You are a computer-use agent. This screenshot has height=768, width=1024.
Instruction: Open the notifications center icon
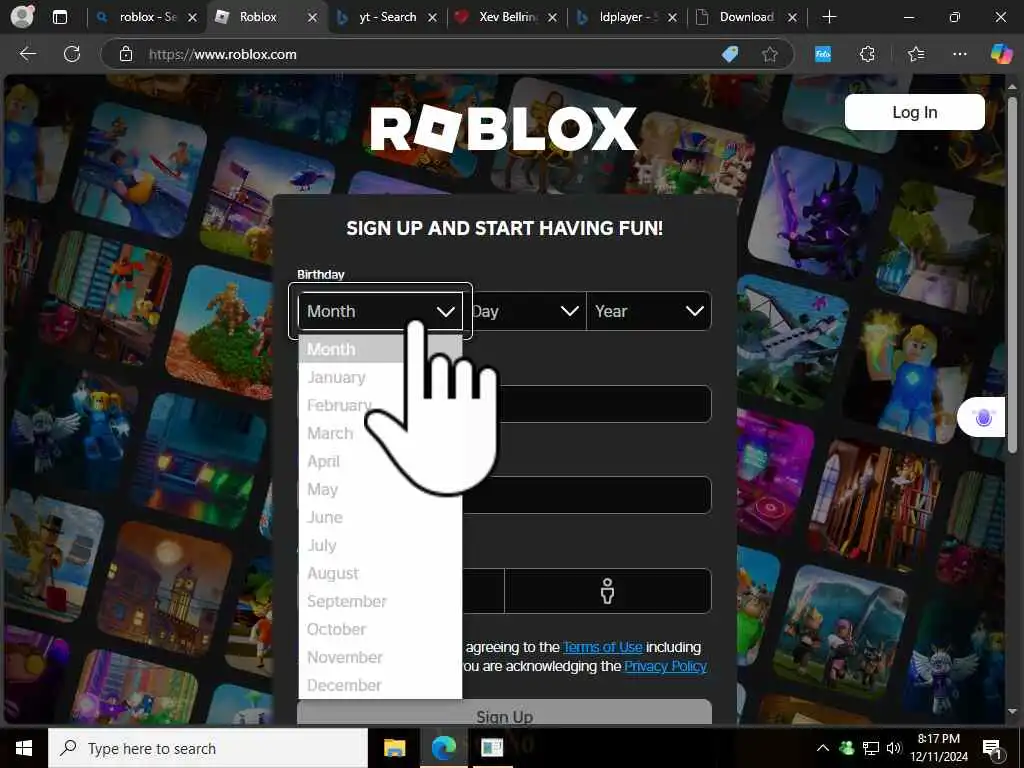(x=993, y=749)
